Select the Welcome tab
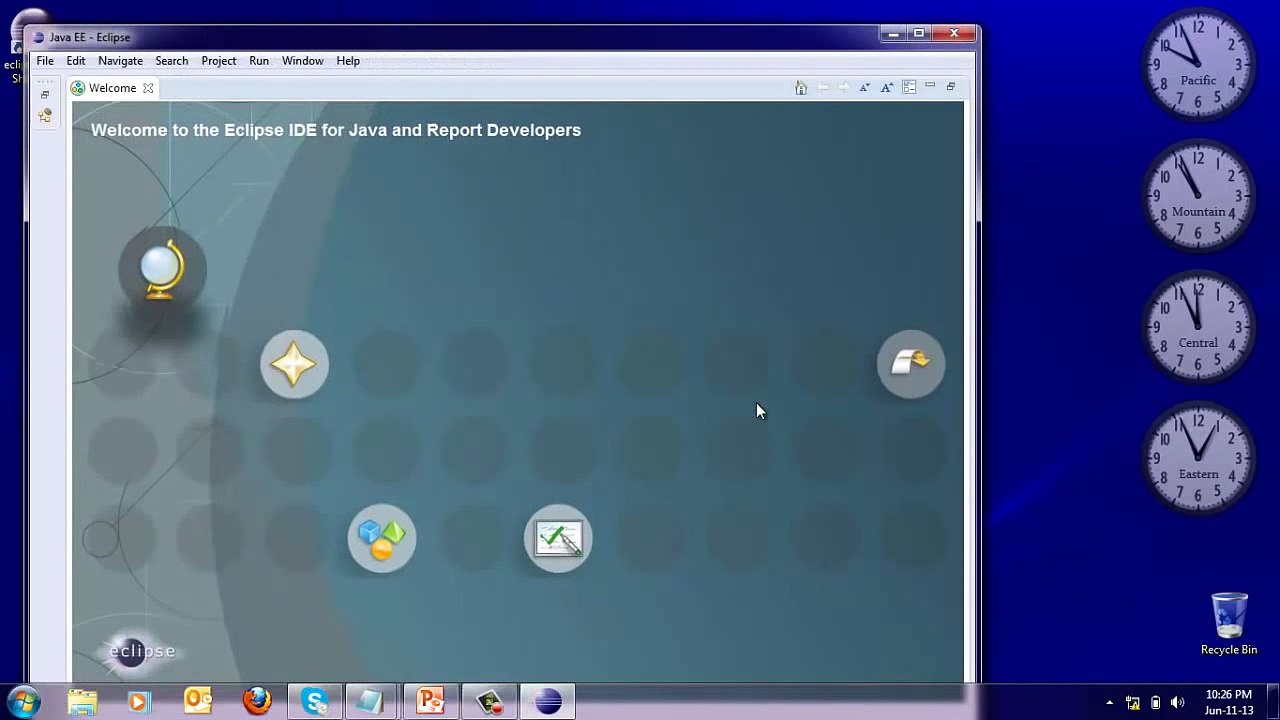Image resolution: width=1280 pixels, height=720 pixels. [x=112, y=88]
